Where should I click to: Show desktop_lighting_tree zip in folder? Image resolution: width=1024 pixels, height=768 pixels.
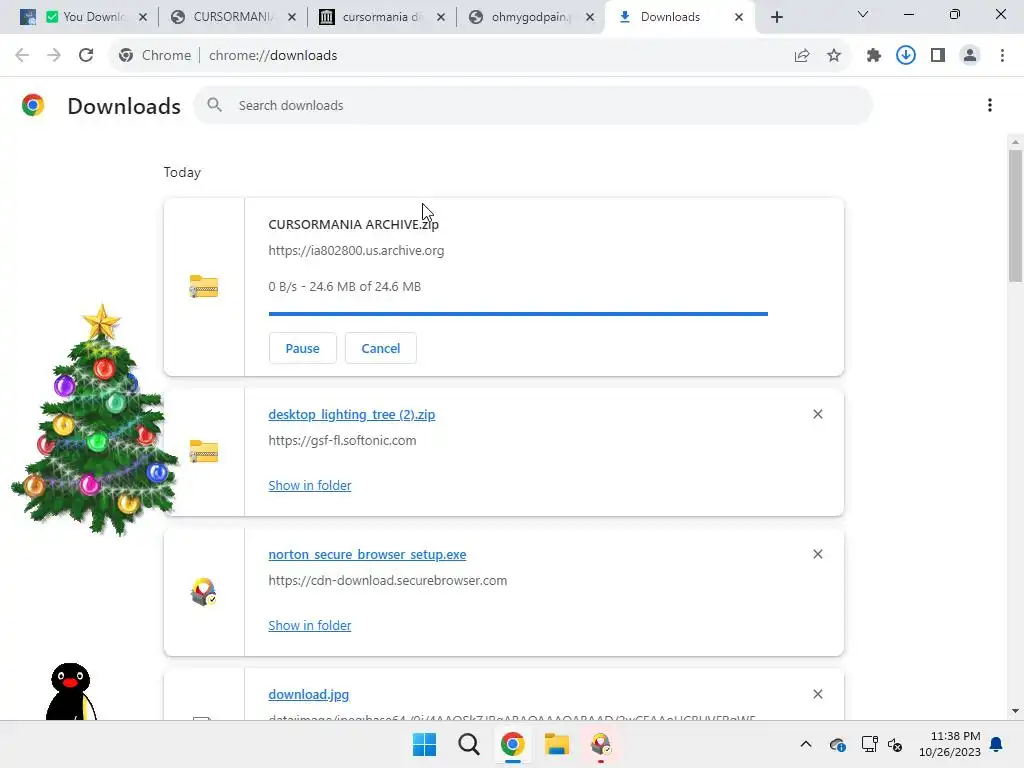[310, 485]
